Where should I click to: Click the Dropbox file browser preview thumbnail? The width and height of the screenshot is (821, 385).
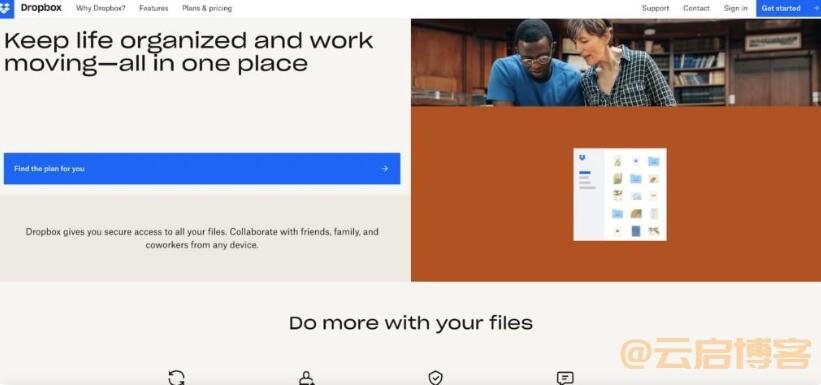(620, 194)
